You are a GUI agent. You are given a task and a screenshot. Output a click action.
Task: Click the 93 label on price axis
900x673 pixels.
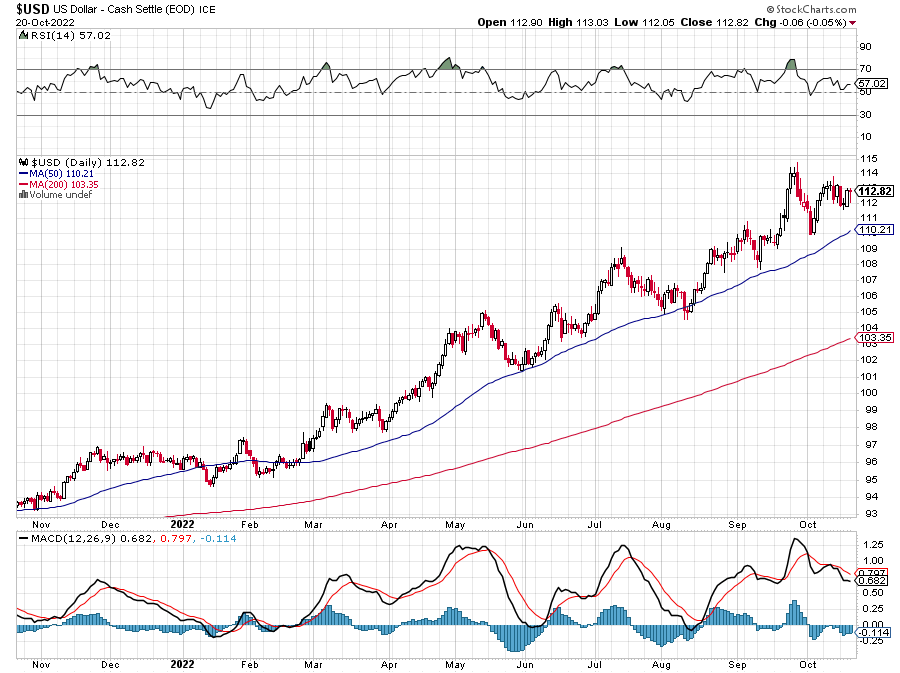pos(871,513)
